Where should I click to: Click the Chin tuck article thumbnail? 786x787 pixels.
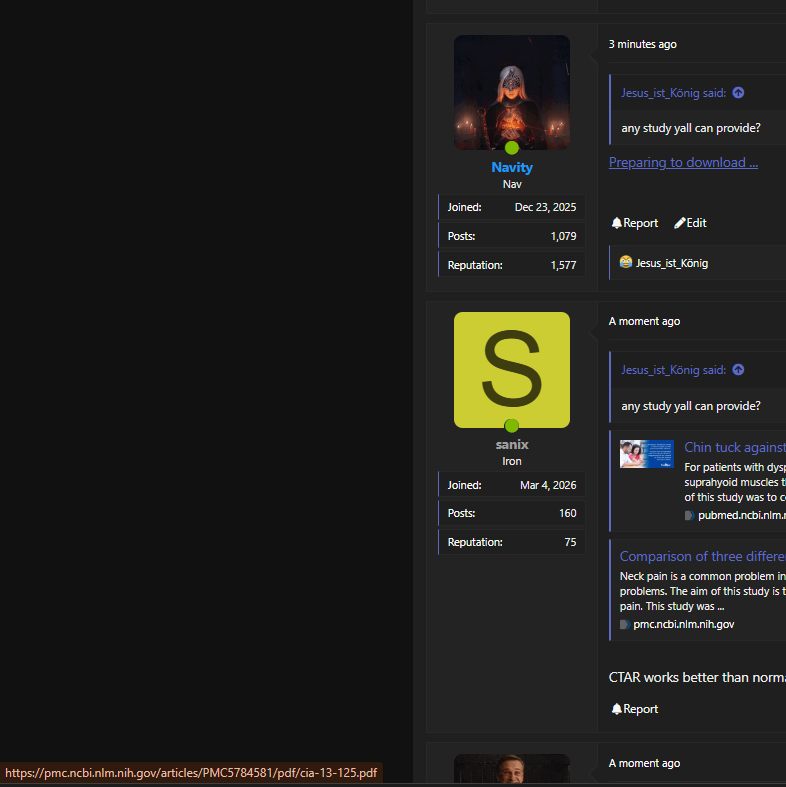pyautogui.click(x=646, y=454)
